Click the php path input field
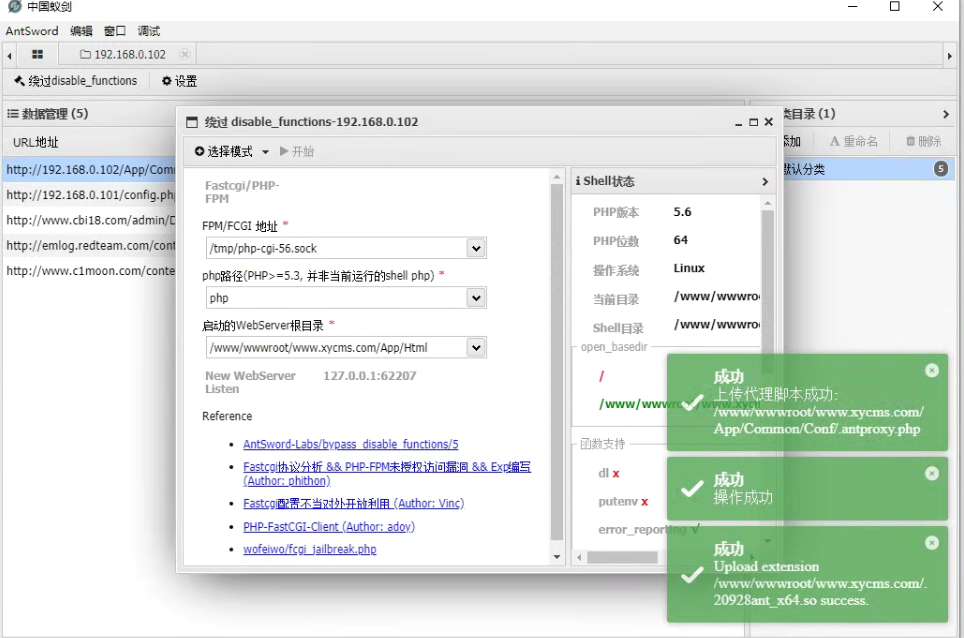This screenshot has width=964, height=638. coord(337,298)
